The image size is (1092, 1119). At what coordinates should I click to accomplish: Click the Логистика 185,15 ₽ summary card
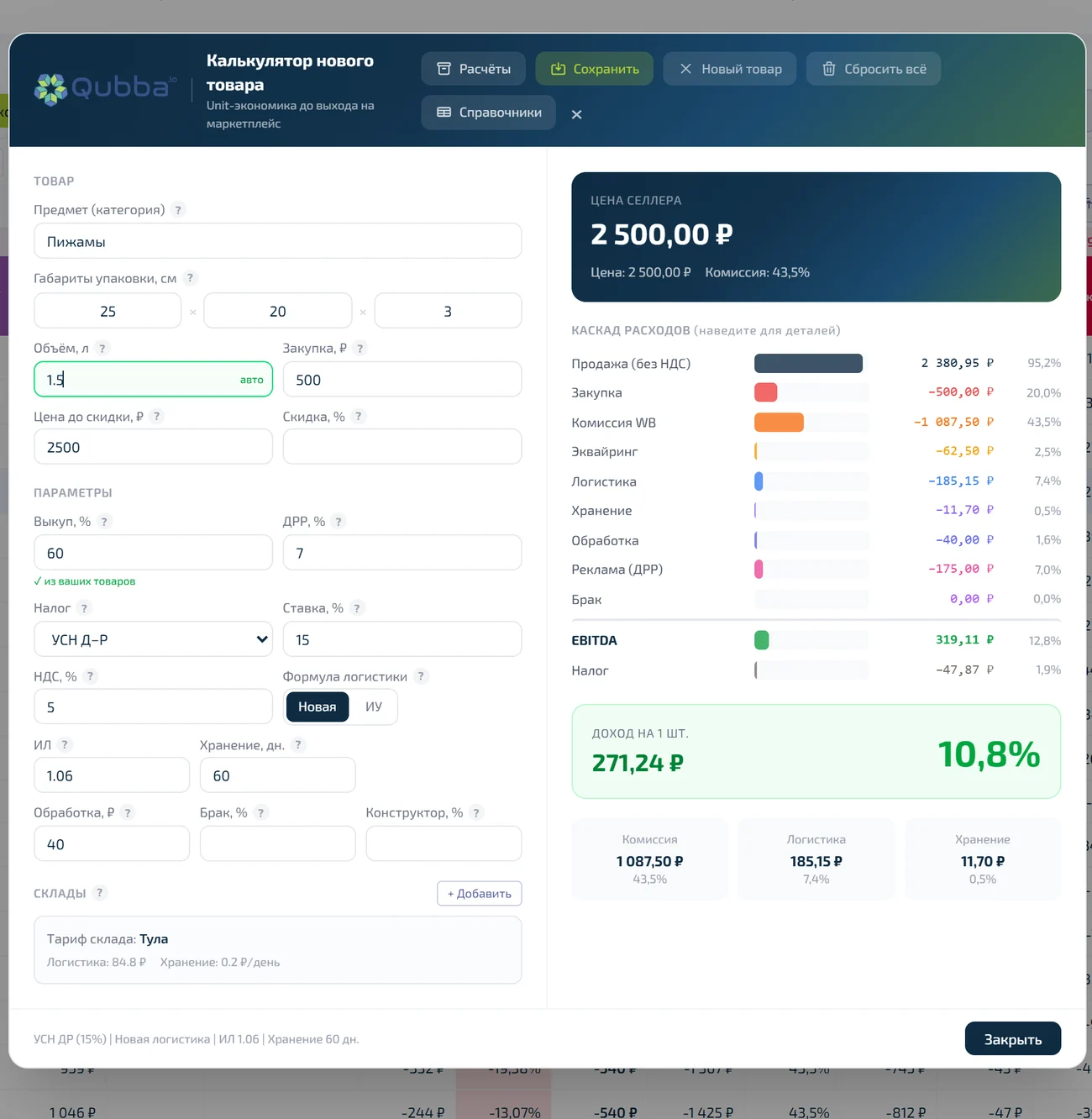tap(816, 859)
